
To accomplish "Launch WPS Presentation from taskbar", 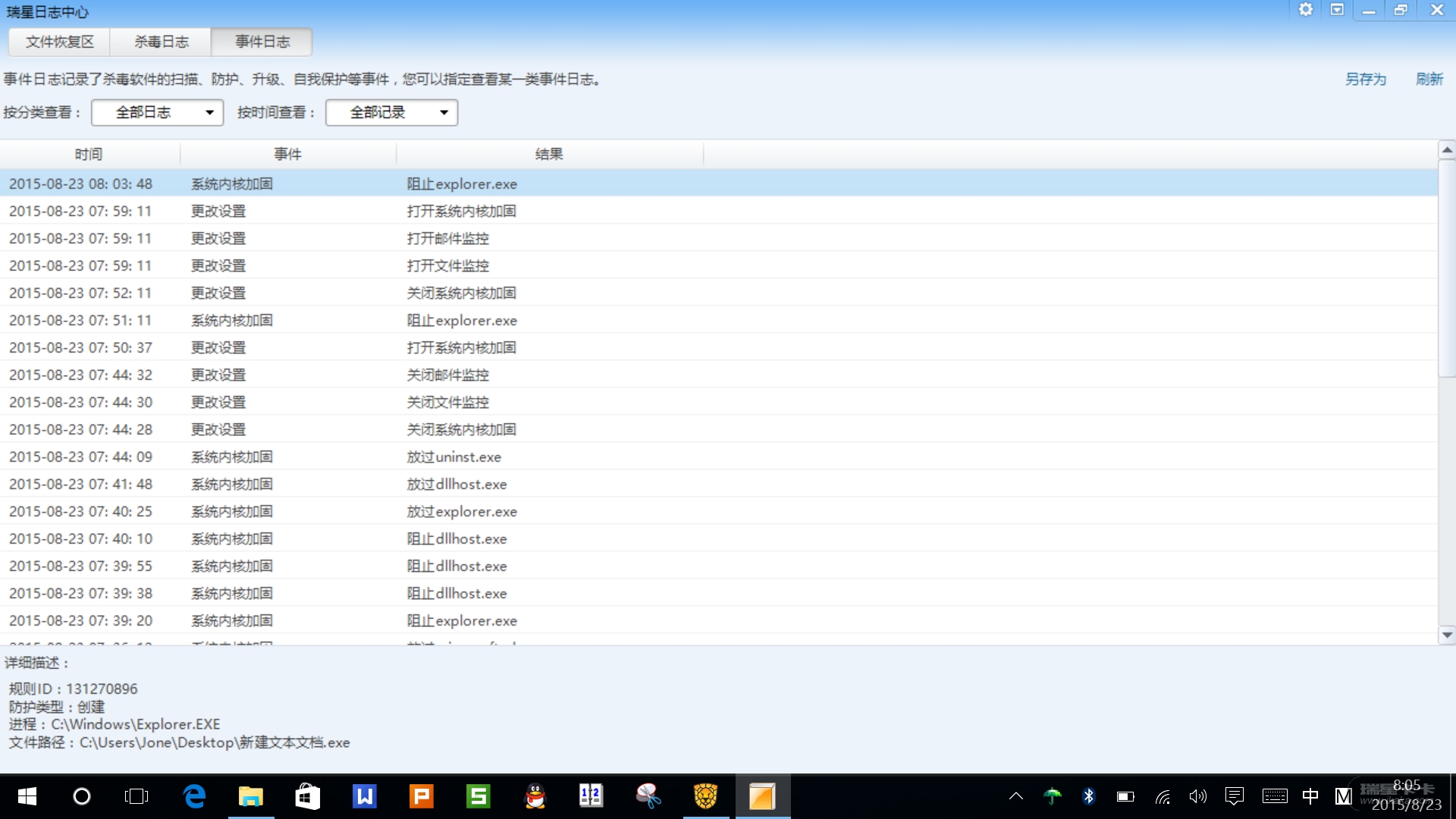I will tap(422, 796).
